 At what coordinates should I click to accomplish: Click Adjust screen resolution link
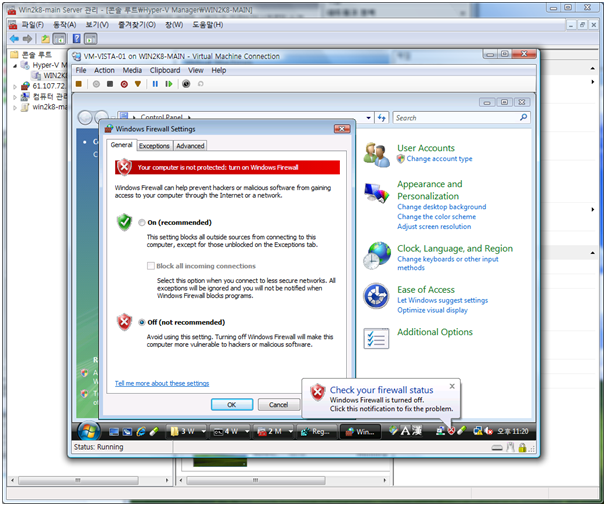click(434, 227)
